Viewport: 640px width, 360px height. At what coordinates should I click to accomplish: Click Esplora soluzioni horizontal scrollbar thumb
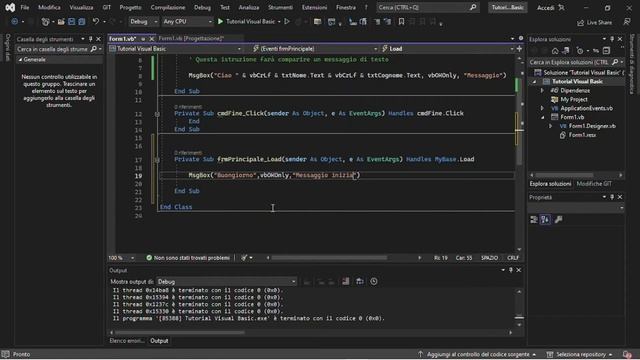[564, 175]
